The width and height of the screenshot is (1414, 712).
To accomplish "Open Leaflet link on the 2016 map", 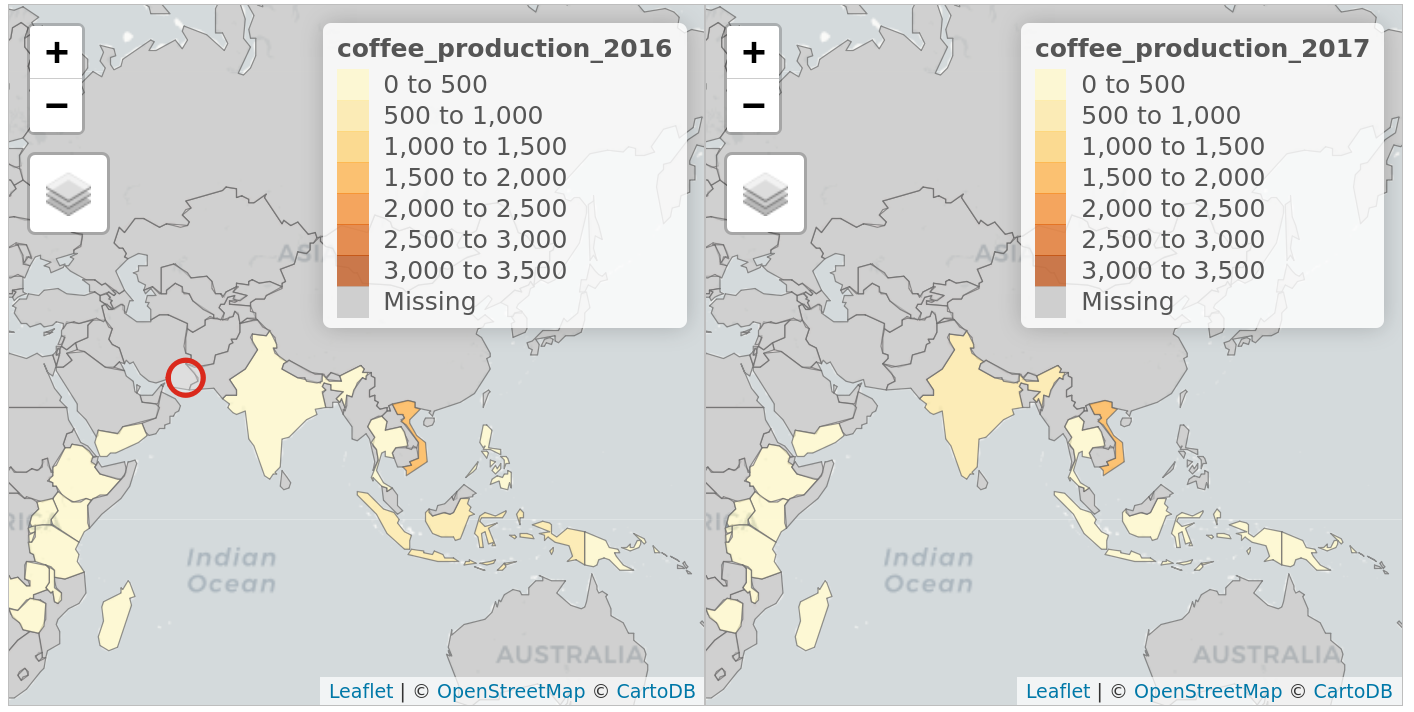I will pos(361,691).
